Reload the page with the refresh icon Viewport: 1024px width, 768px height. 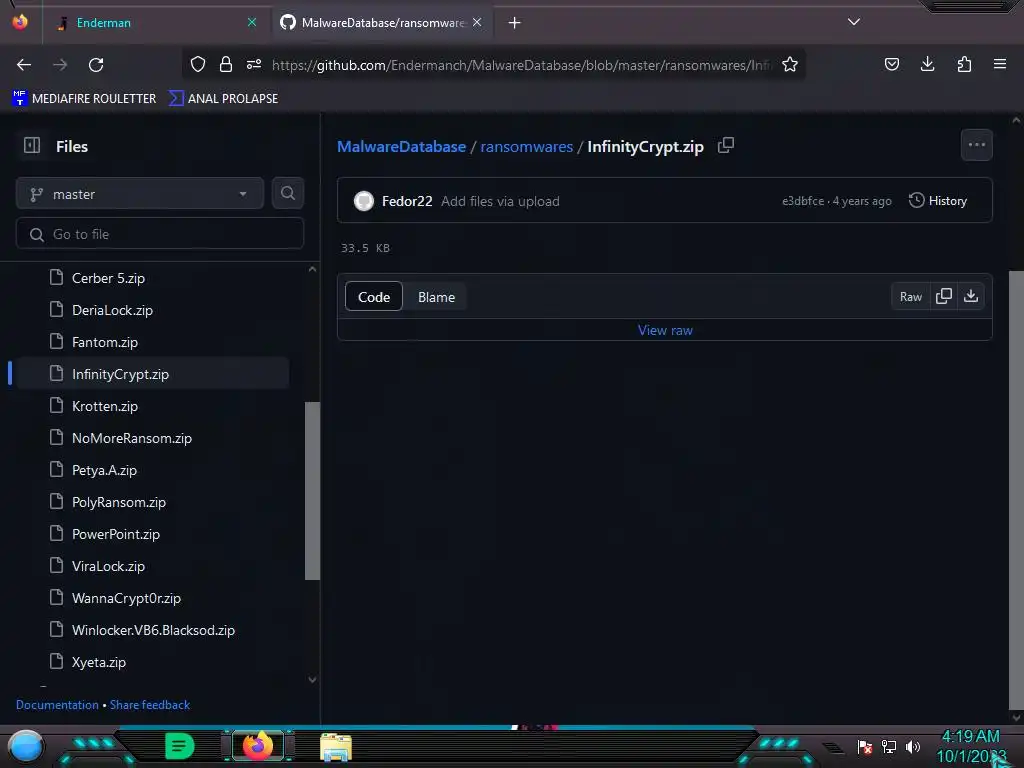[x=96, y=65]
